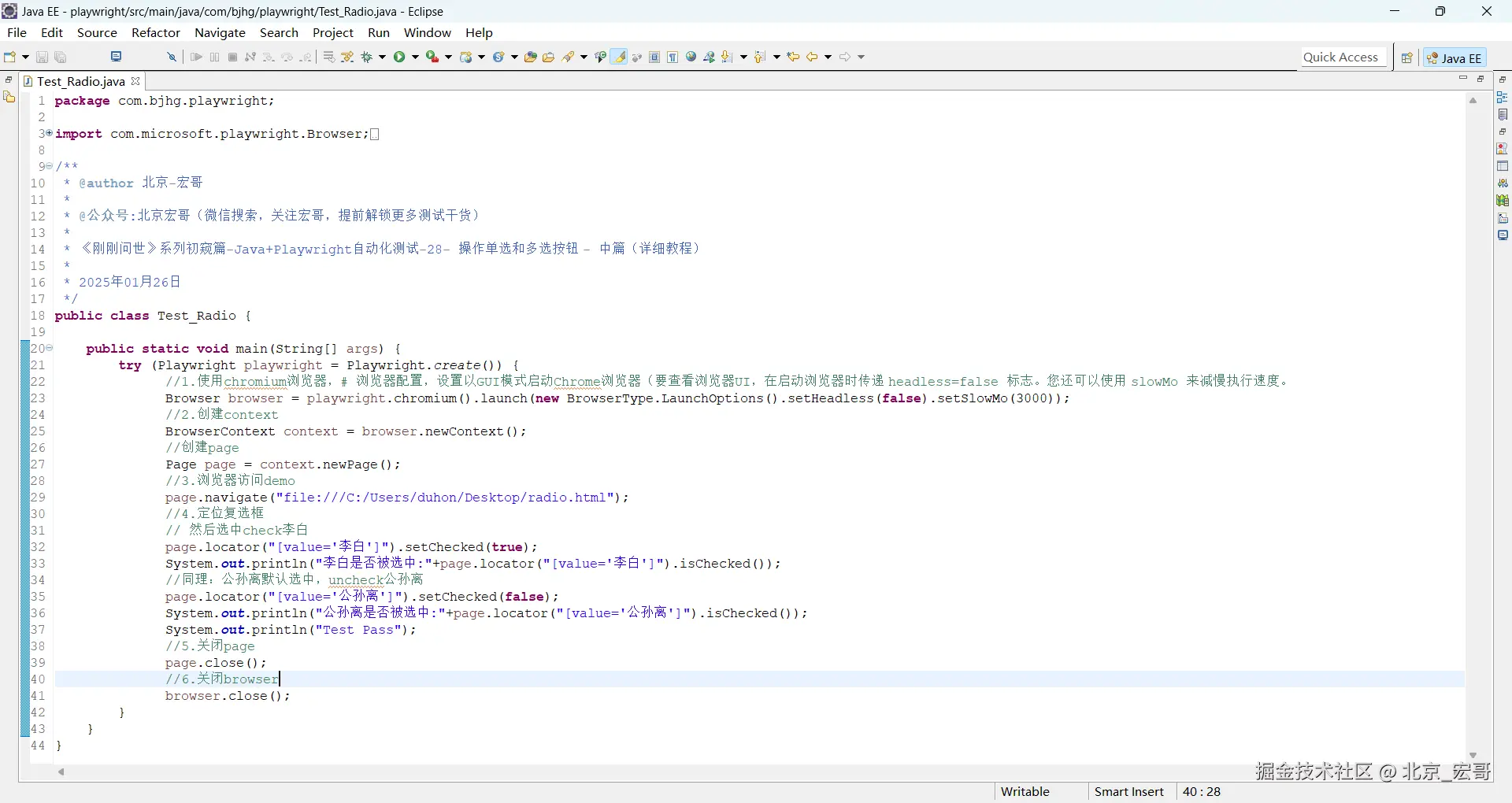1512x803 pixels.
Task: Expand the External Tools dropdown arrow
Action: [x=448, y=57]
